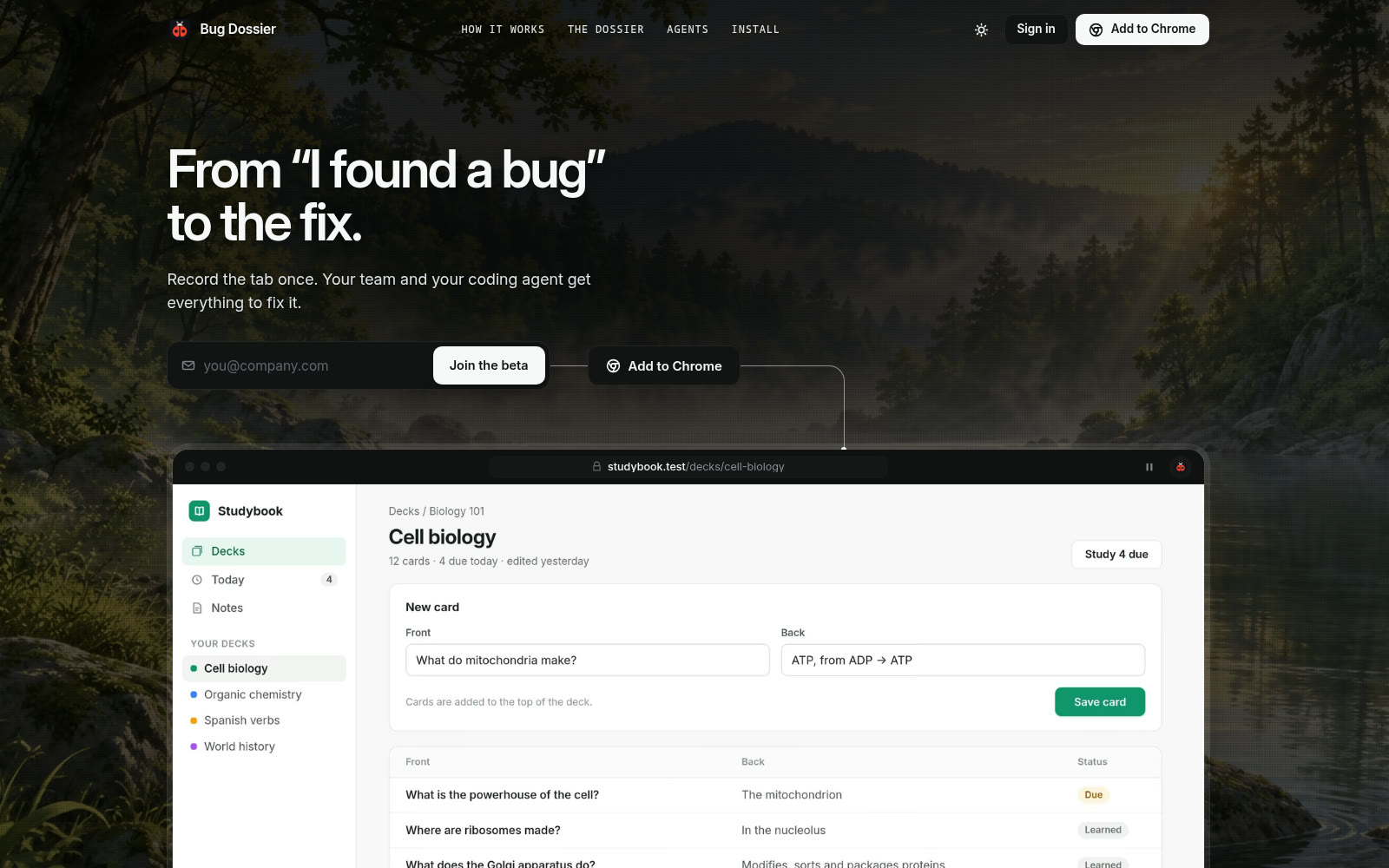1389x868 pixels.
Task: Click the Bug Dossier brand name text
Action: 238,30
